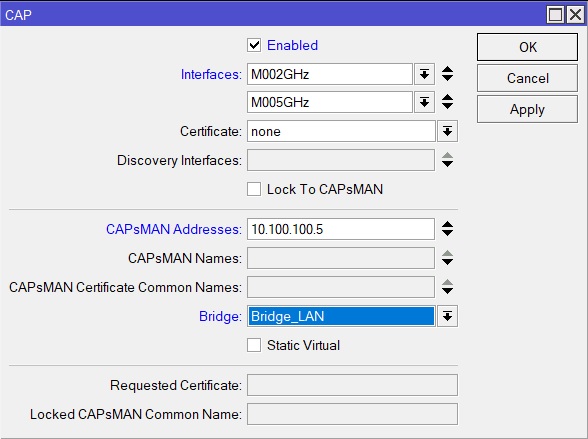Image resolution: width=588 pixels, height=439 pixels.
Task: Enable Lock To CAPsMAN checkbox
Action: pyautogui.click(x=254, y=189)
